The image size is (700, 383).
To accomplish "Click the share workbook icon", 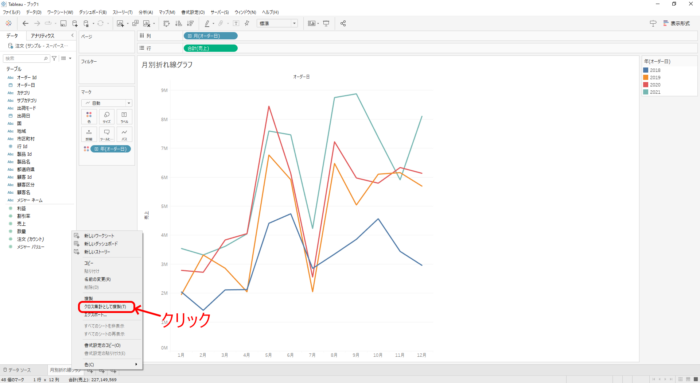I will pos(343,23).
